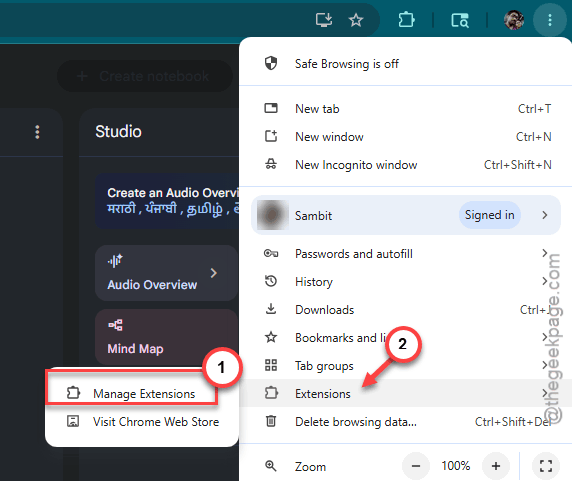Click the Downloads arrow icon
The image size is (572, 481).
(x=271, y=309)
